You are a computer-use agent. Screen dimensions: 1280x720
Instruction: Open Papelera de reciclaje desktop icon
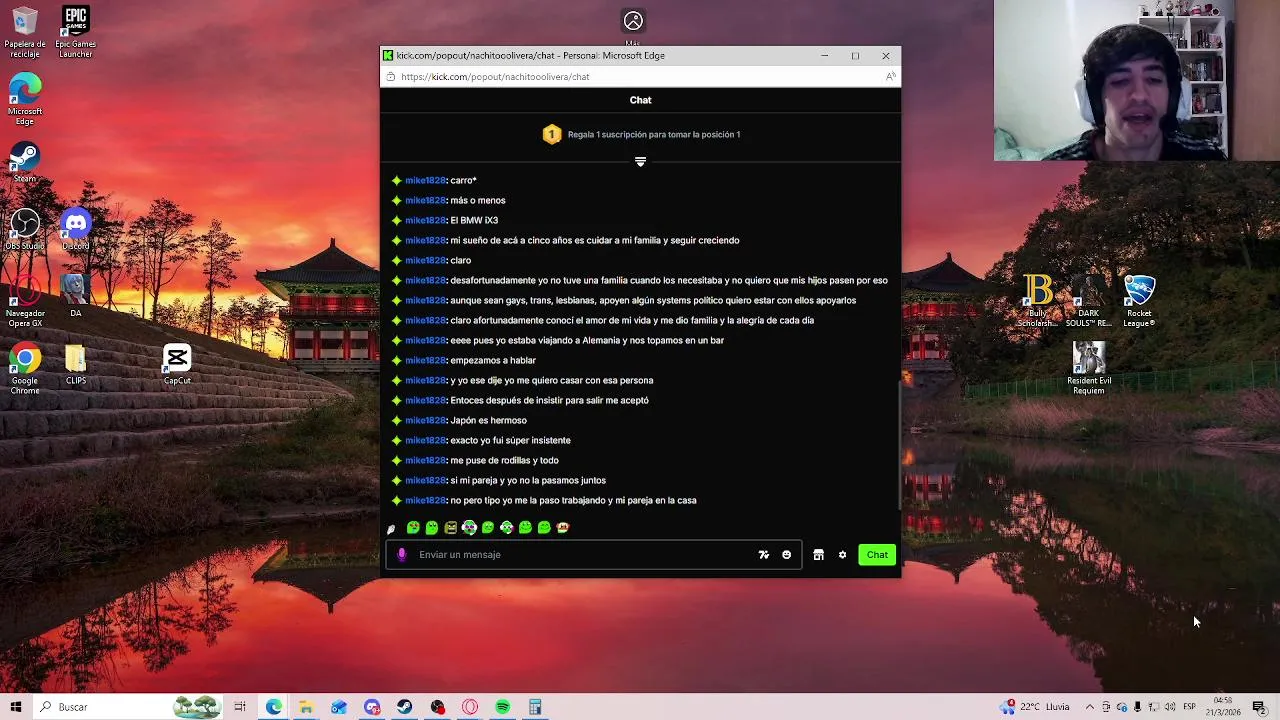[25, 32]
